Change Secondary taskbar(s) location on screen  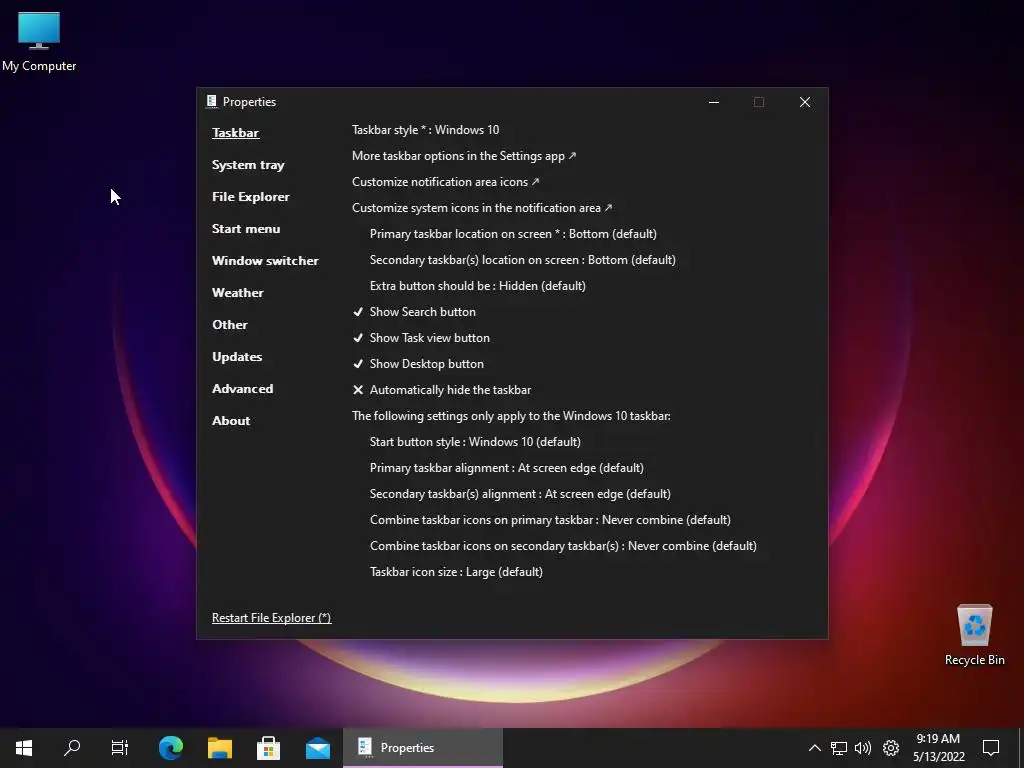522,260
